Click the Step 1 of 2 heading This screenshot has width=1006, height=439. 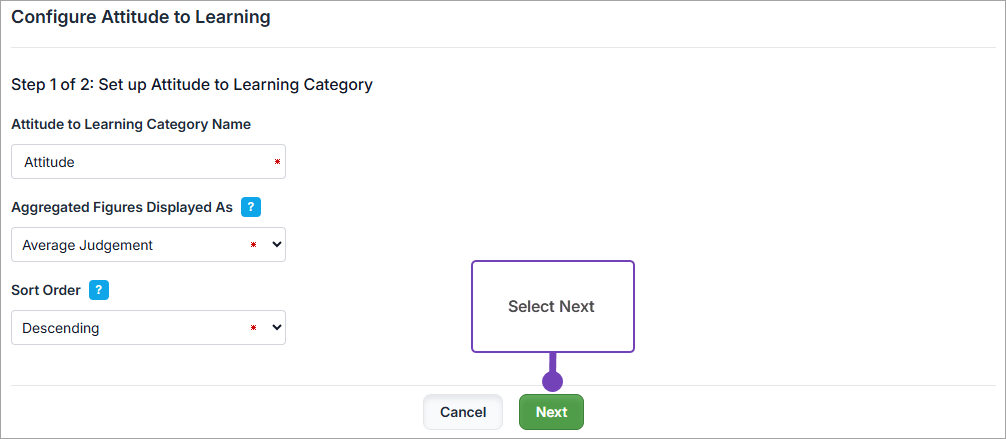(x=191, y=85)
